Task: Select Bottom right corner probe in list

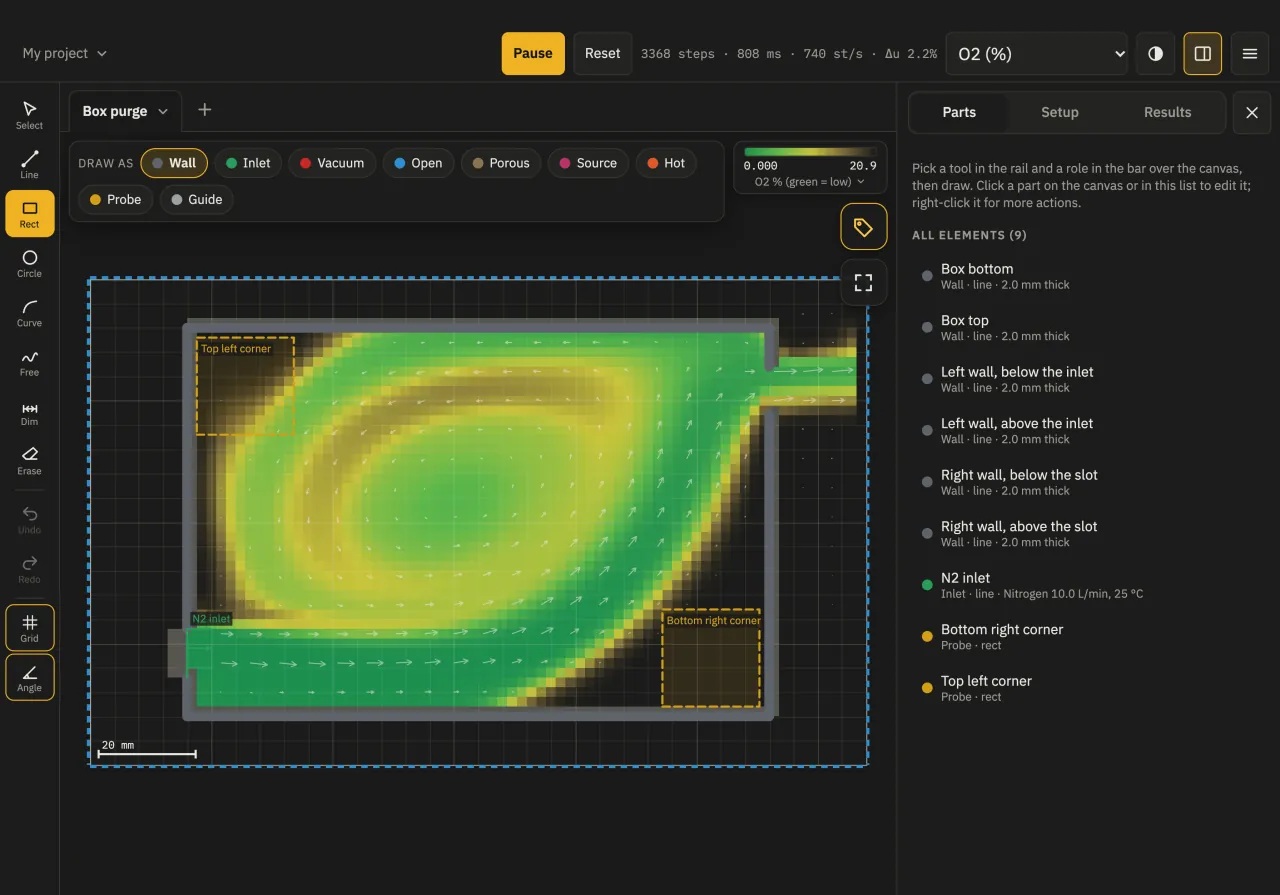Action: pyautogui.click(x=1088, y=637)
